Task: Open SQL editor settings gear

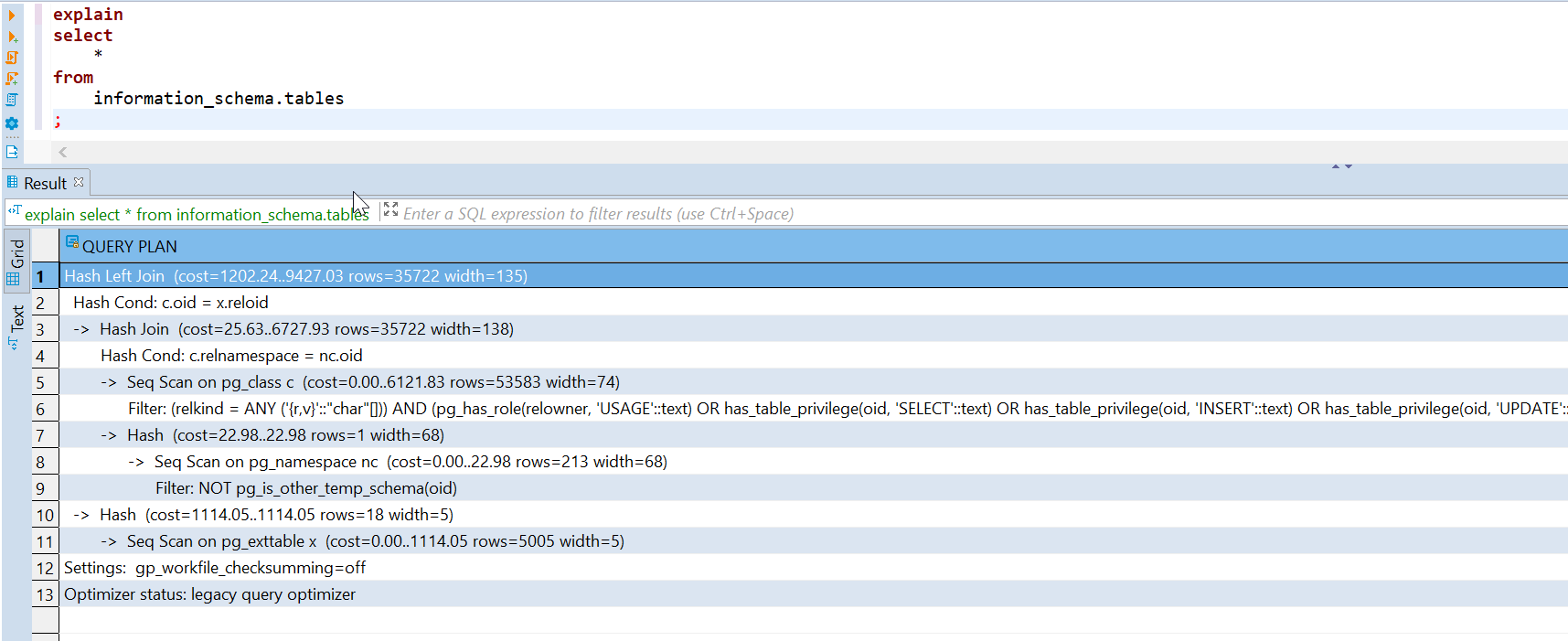Action: [x=12, y=123]
